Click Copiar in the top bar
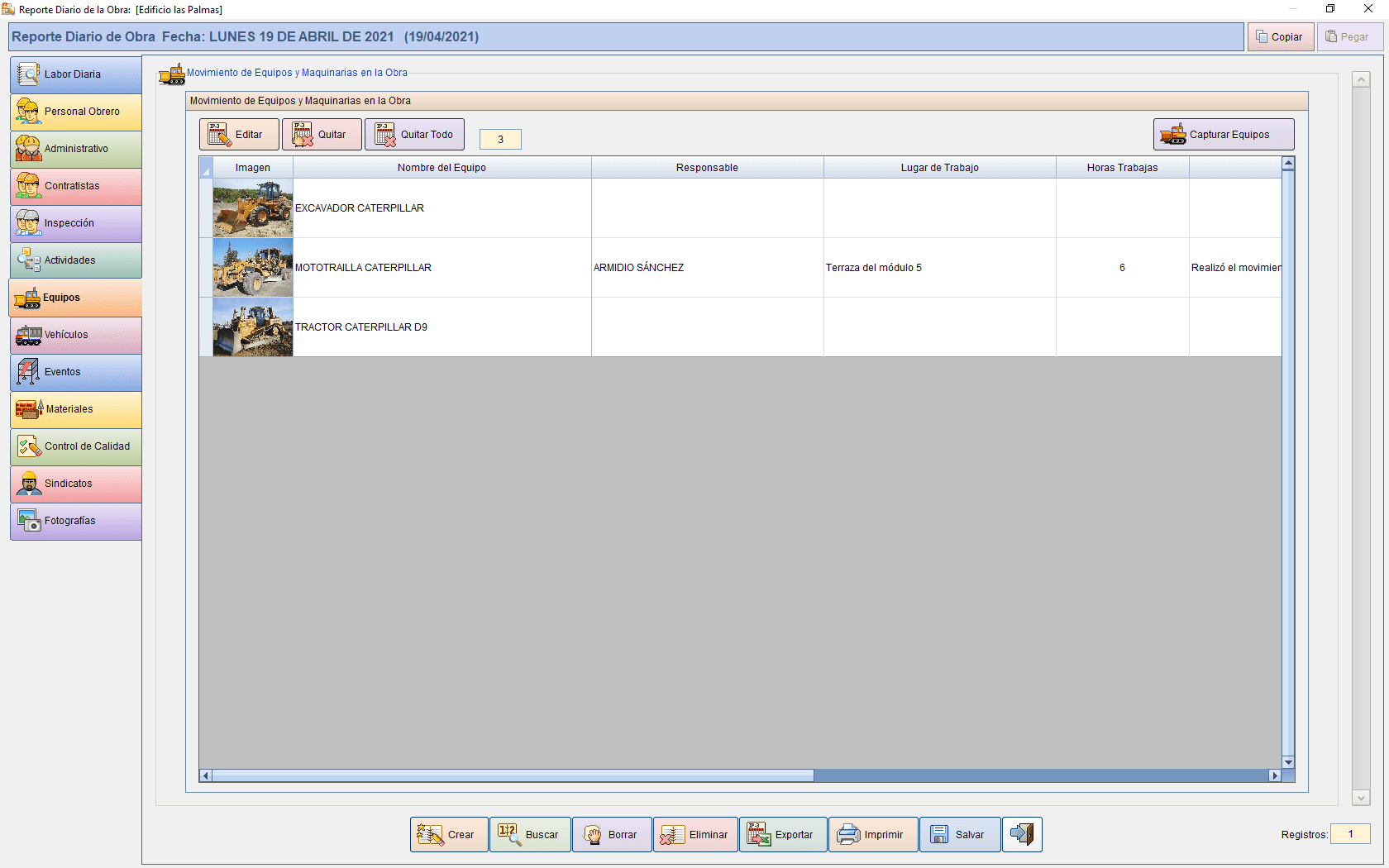The image size is (1389, 868). 1280,36
